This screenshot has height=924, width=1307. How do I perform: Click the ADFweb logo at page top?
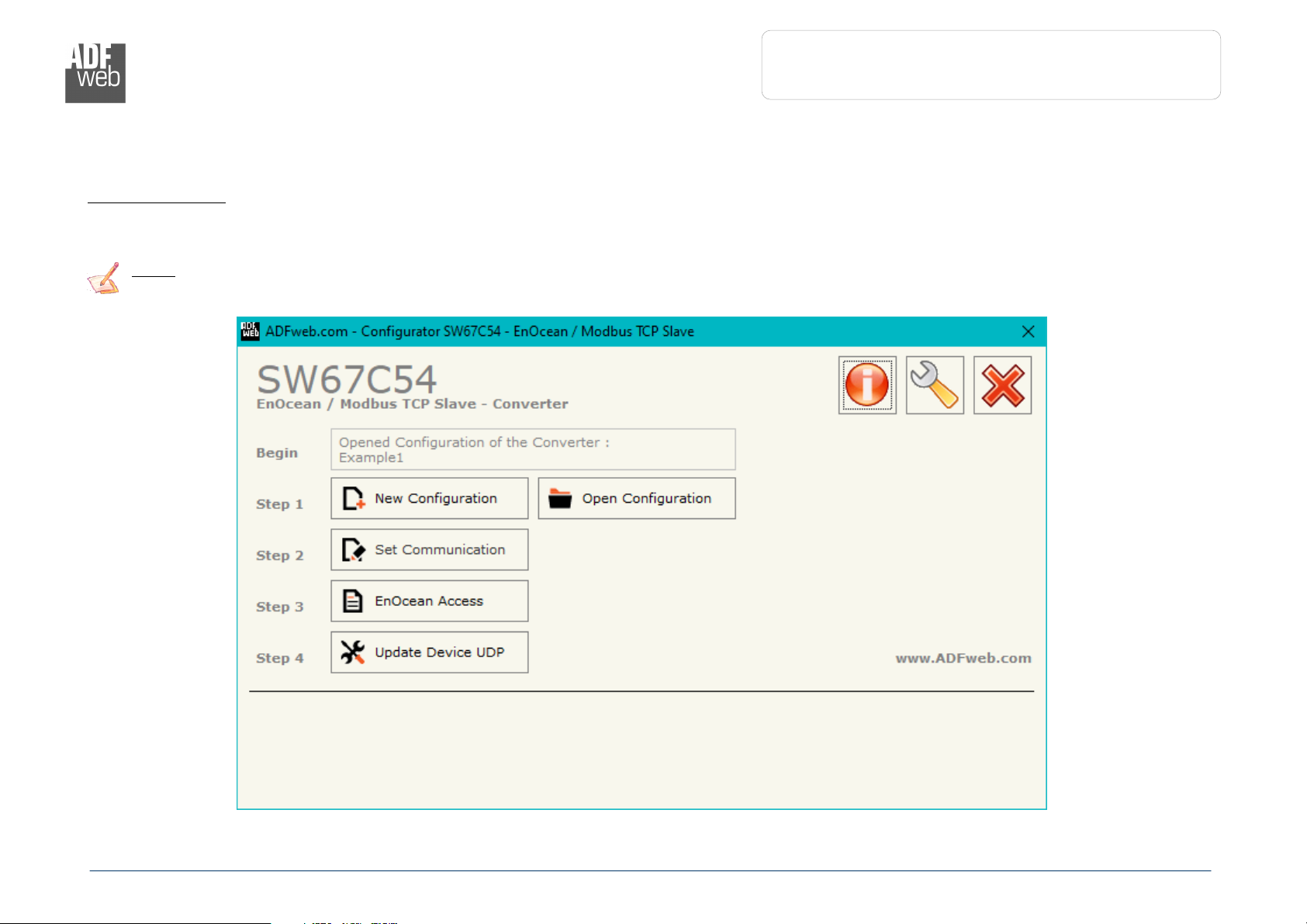(x=95, y=73)
